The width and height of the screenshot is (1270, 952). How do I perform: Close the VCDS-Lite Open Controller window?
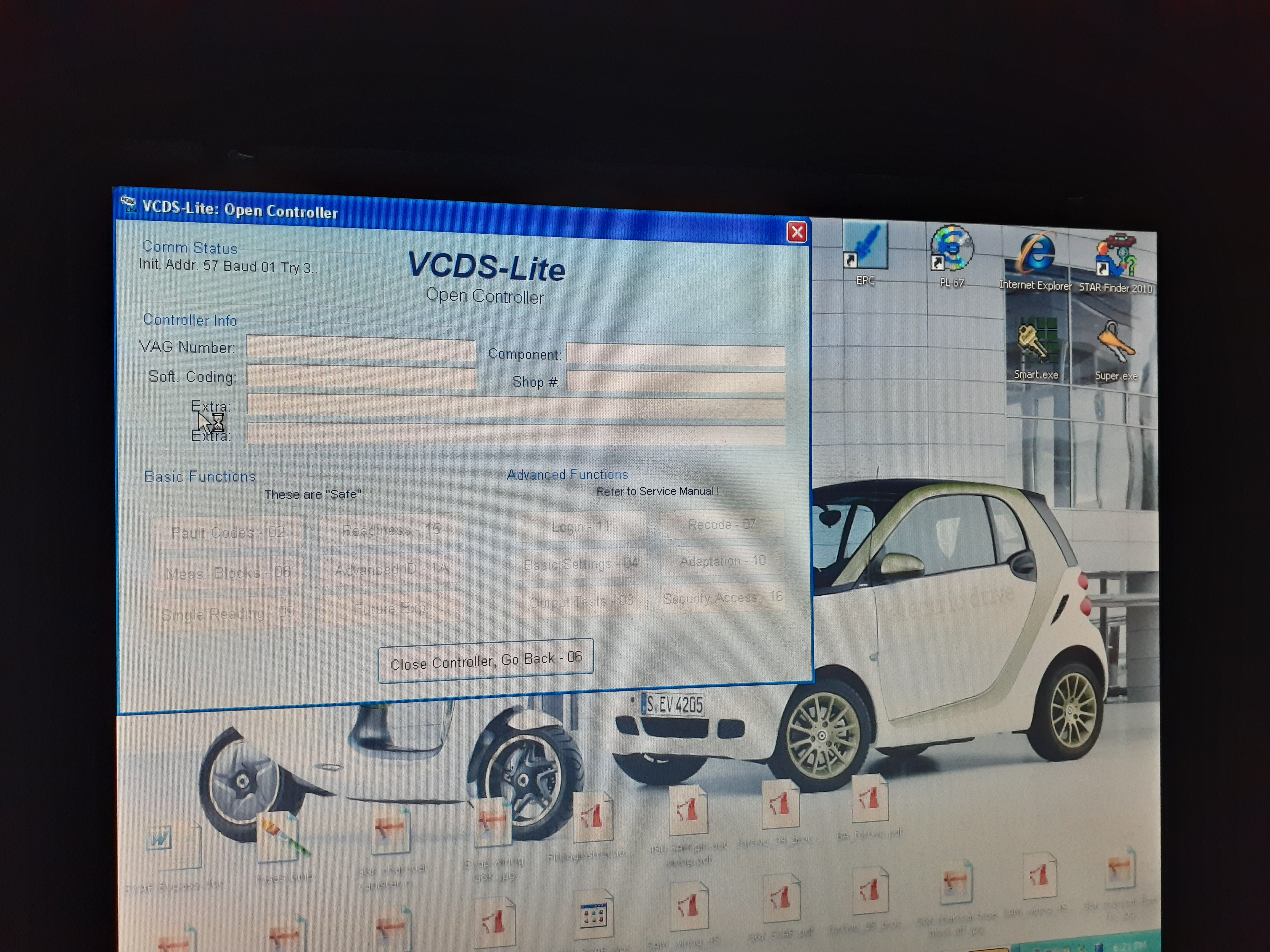click(x=796, y=232)
